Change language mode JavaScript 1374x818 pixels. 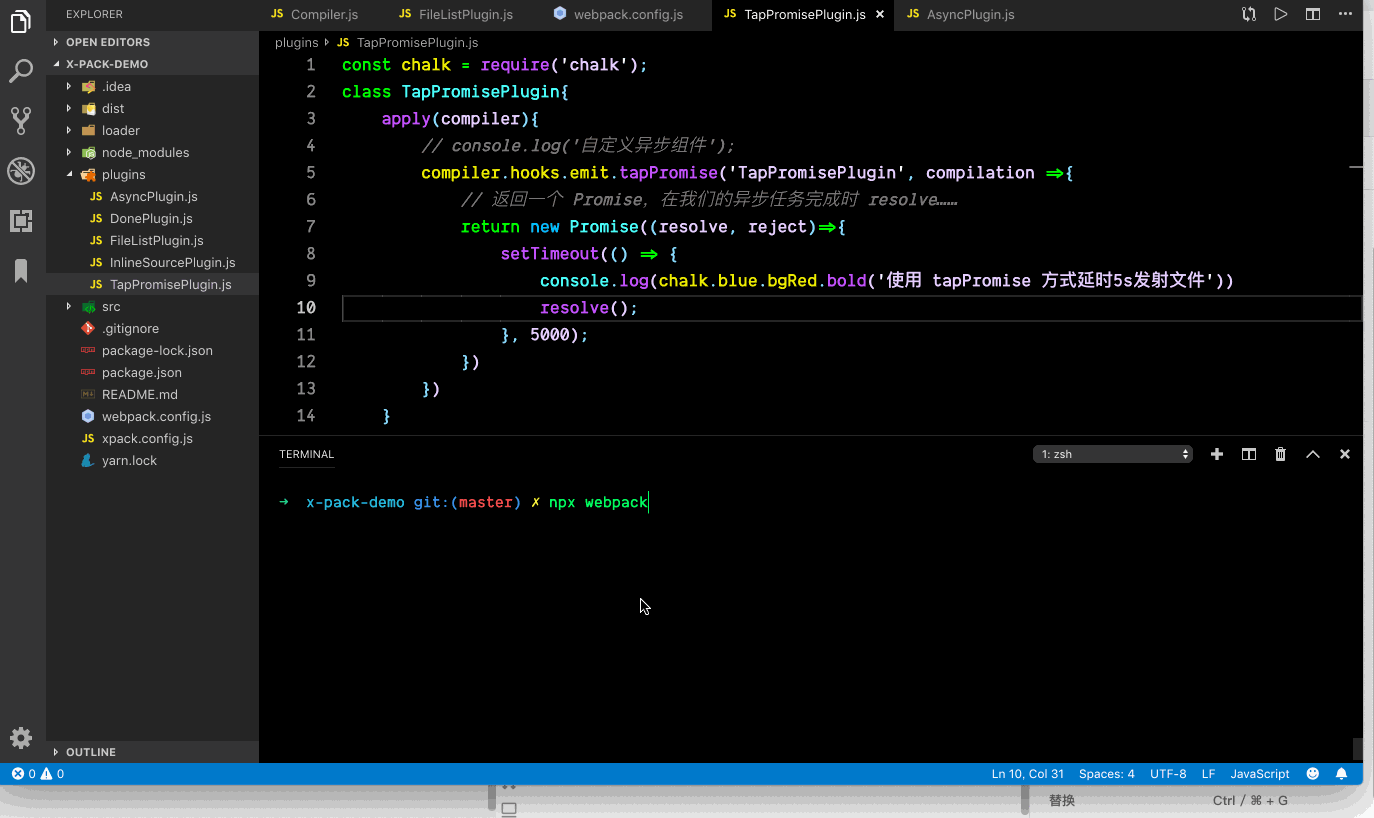[x=1260, y=774]
